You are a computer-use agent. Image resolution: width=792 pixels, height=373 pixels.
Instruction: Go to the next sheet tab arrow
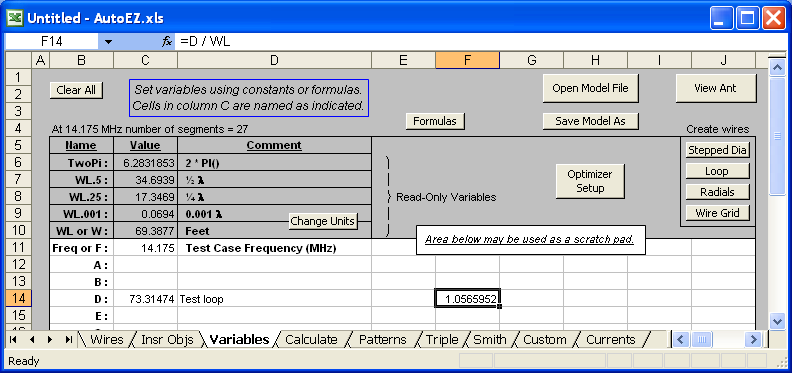tap(50, 340)
